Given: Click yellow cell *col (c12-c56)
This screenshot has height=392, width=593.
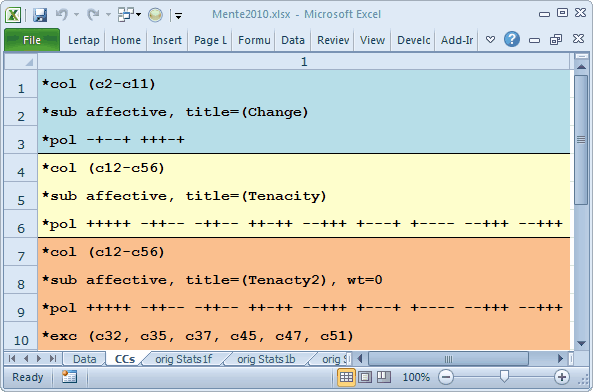Looking at the screenshot, I should click(x=304, y=168).
